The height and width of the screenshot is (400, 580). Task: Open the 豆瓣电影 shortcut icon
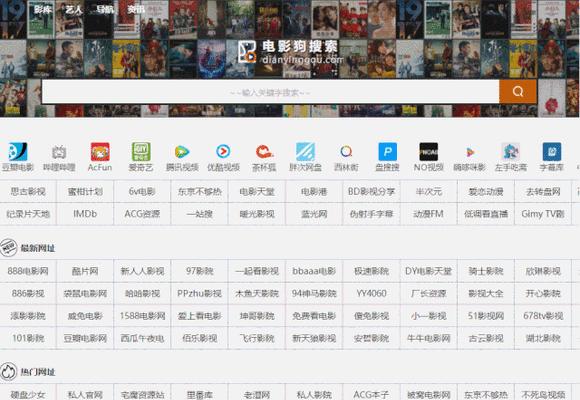click(x=17, y=152)
